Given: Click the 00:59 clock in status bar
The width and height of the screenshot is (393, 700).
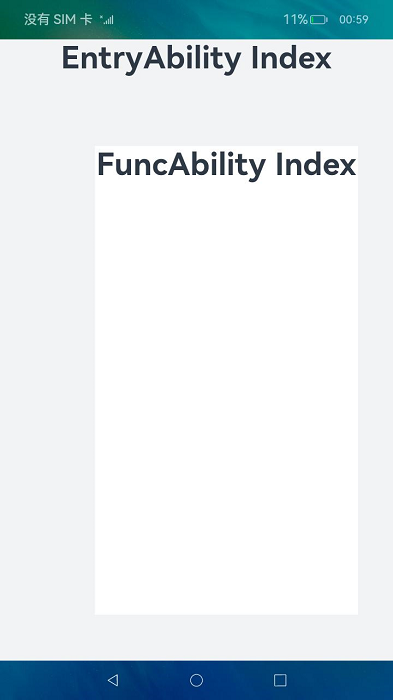Looking at the screenshot, I should pos(354,19).
